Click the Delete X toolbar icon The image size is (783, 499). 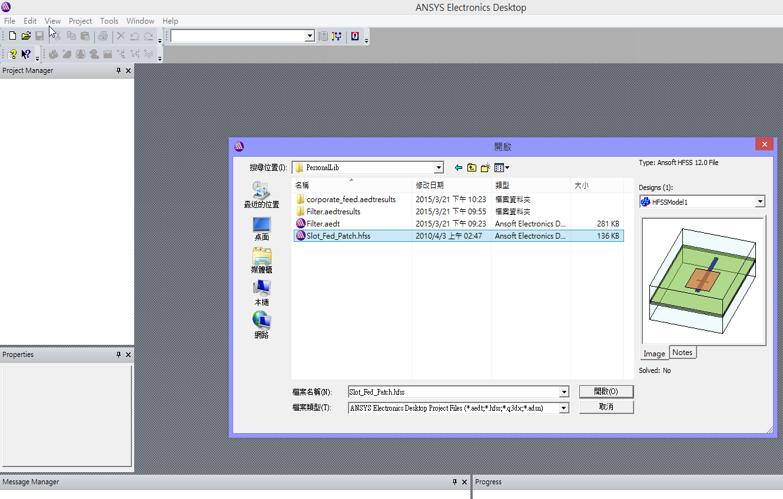(121, 36)
